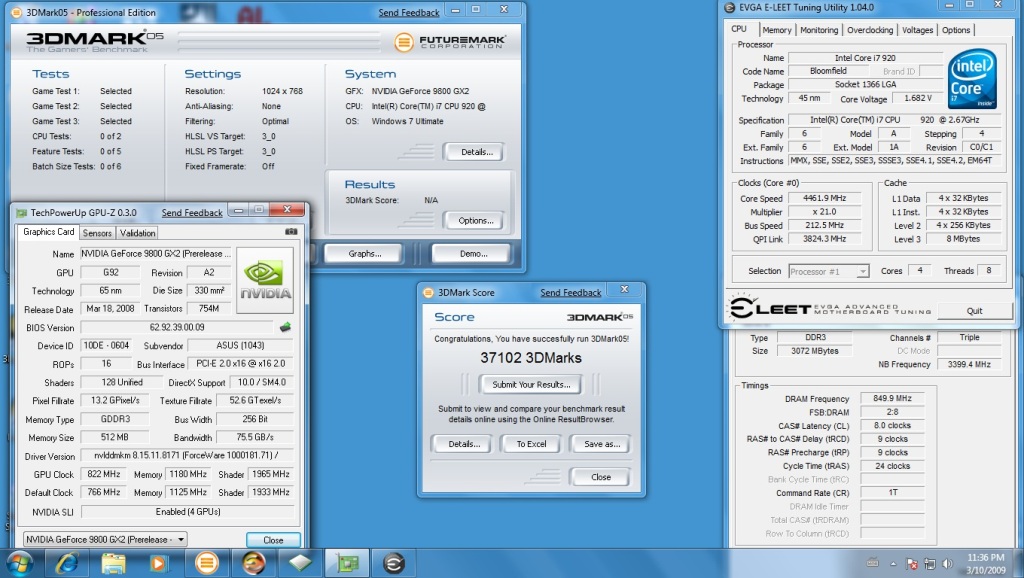The image size is (1024, 578).
Task: Switch to the Sensors tab in GPU-Z
Action: coord(97,233)
